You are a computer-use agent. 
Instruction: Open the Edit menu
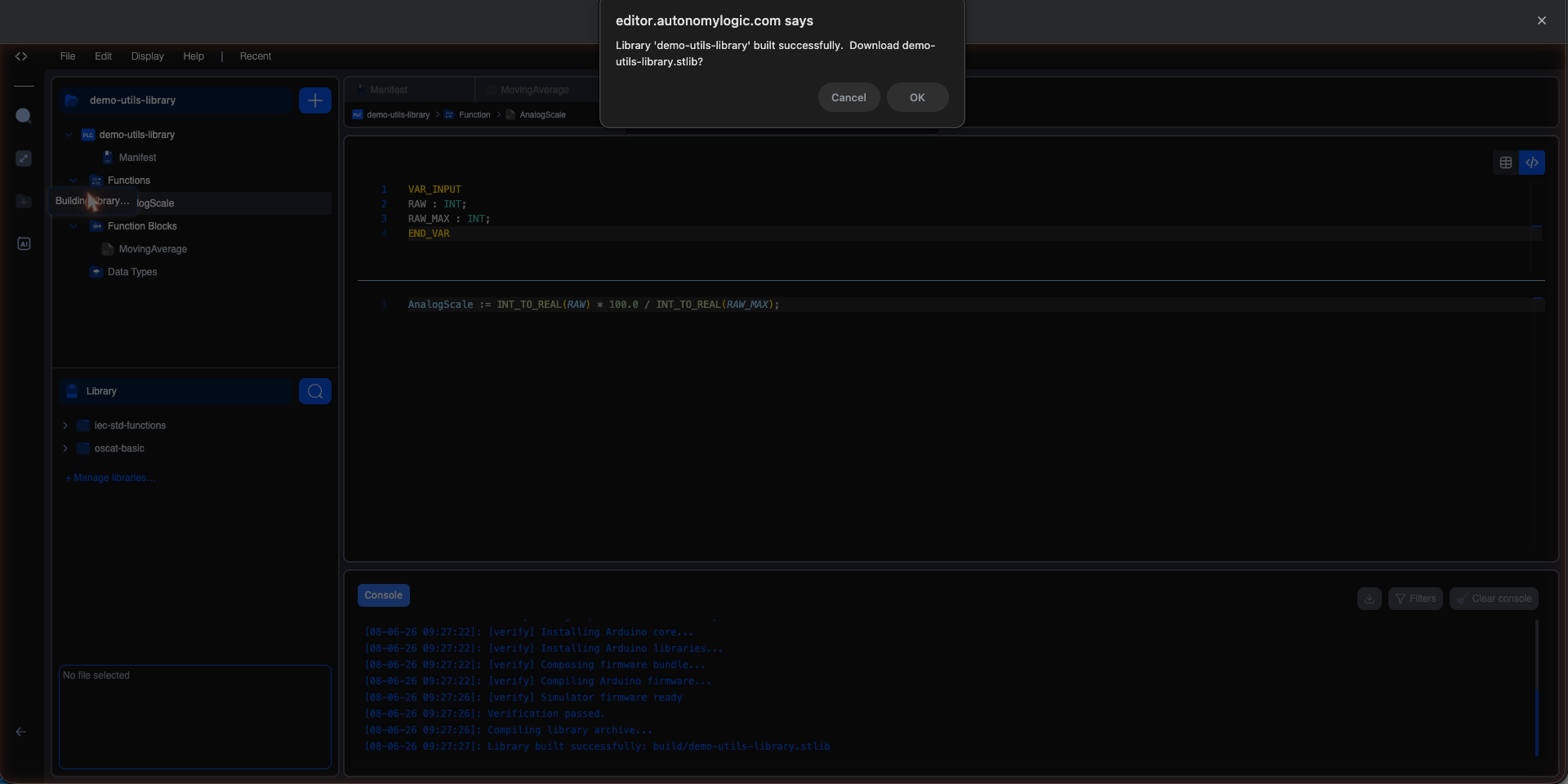(x=103, y=56)
